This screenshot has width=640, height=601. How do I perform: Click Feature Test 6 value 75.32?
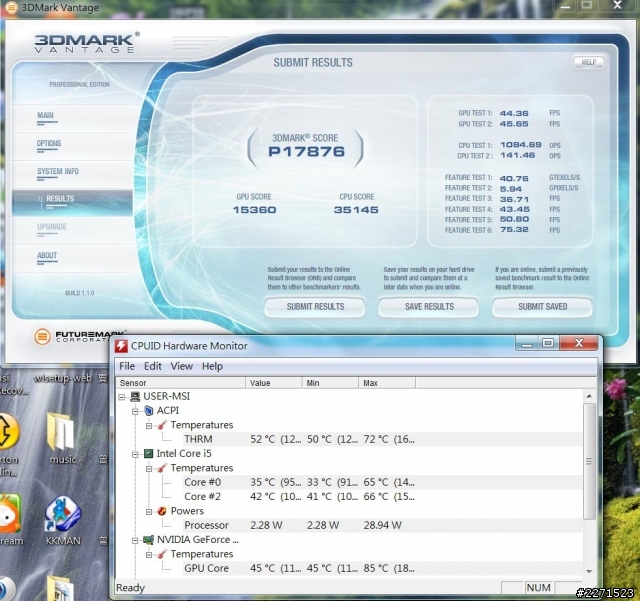514,230
